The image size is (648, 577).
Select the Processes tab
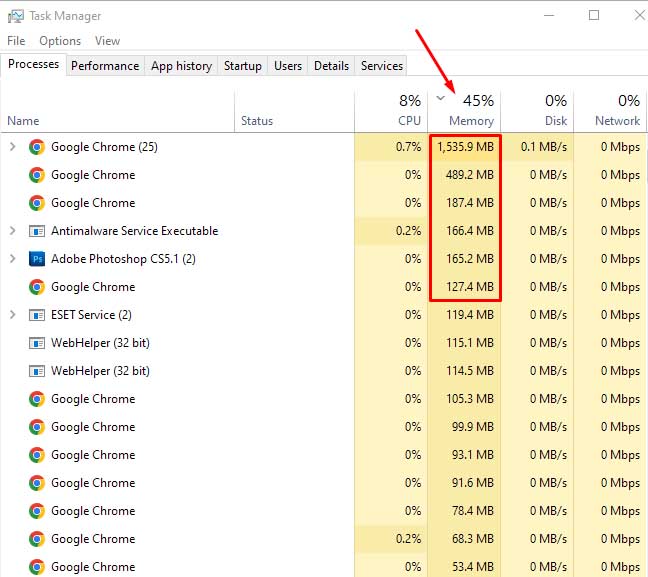tap(33, 64)
